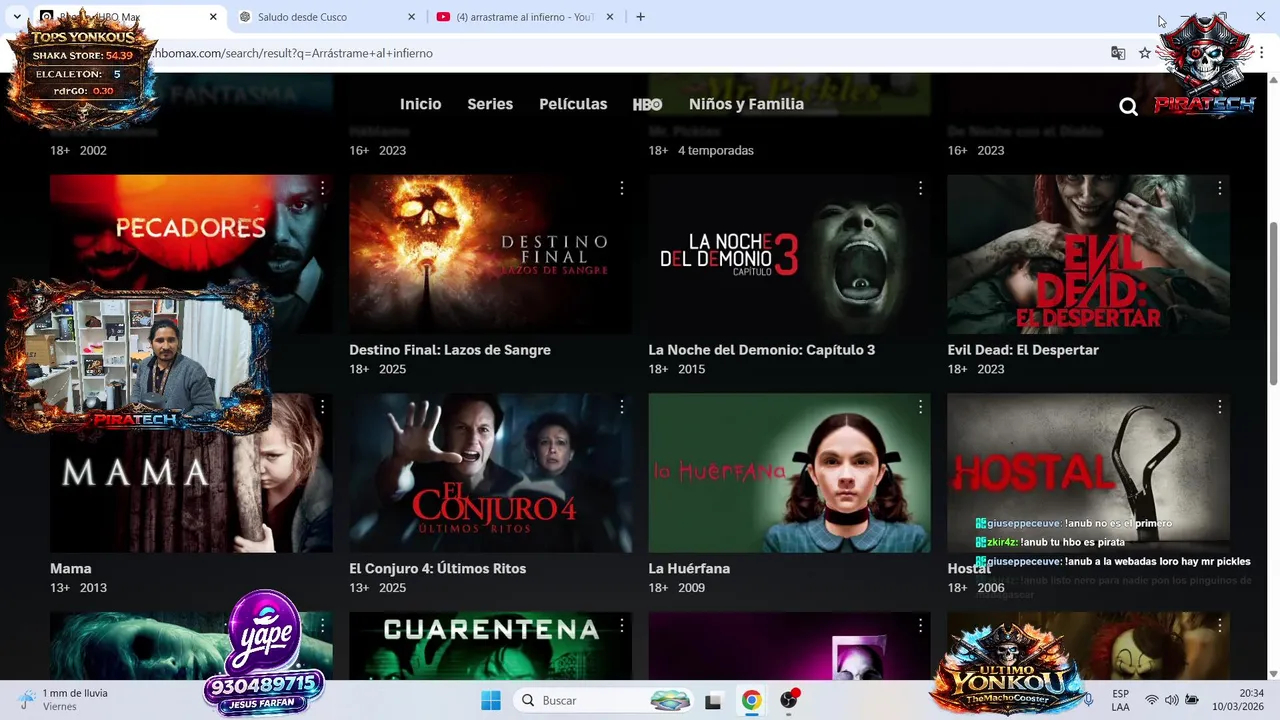Close the arrastrame al infierno YouTube tab

click(610, 17)
